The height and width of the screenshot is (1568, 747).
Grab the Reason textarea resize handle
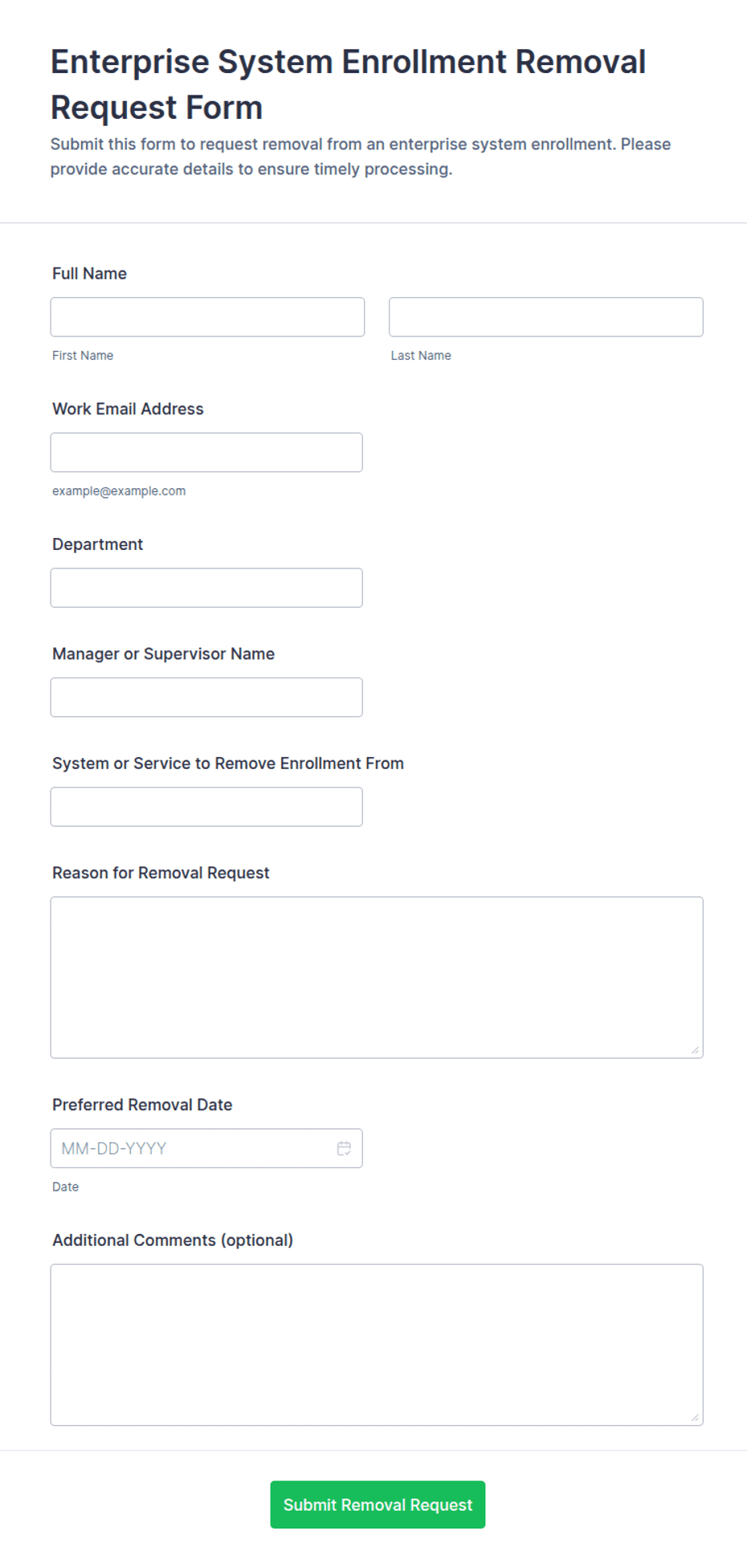(x=696, y=1050)
